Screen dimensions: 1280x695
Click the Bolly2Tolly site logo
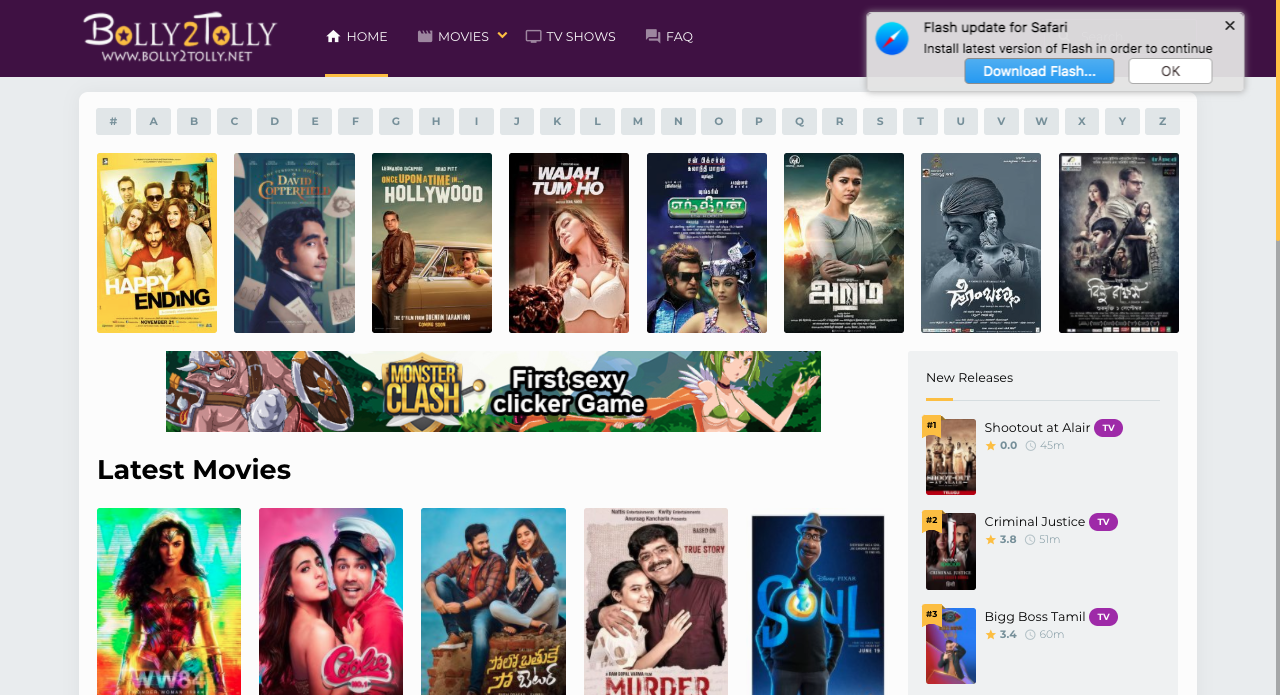(x=180, y=37)
